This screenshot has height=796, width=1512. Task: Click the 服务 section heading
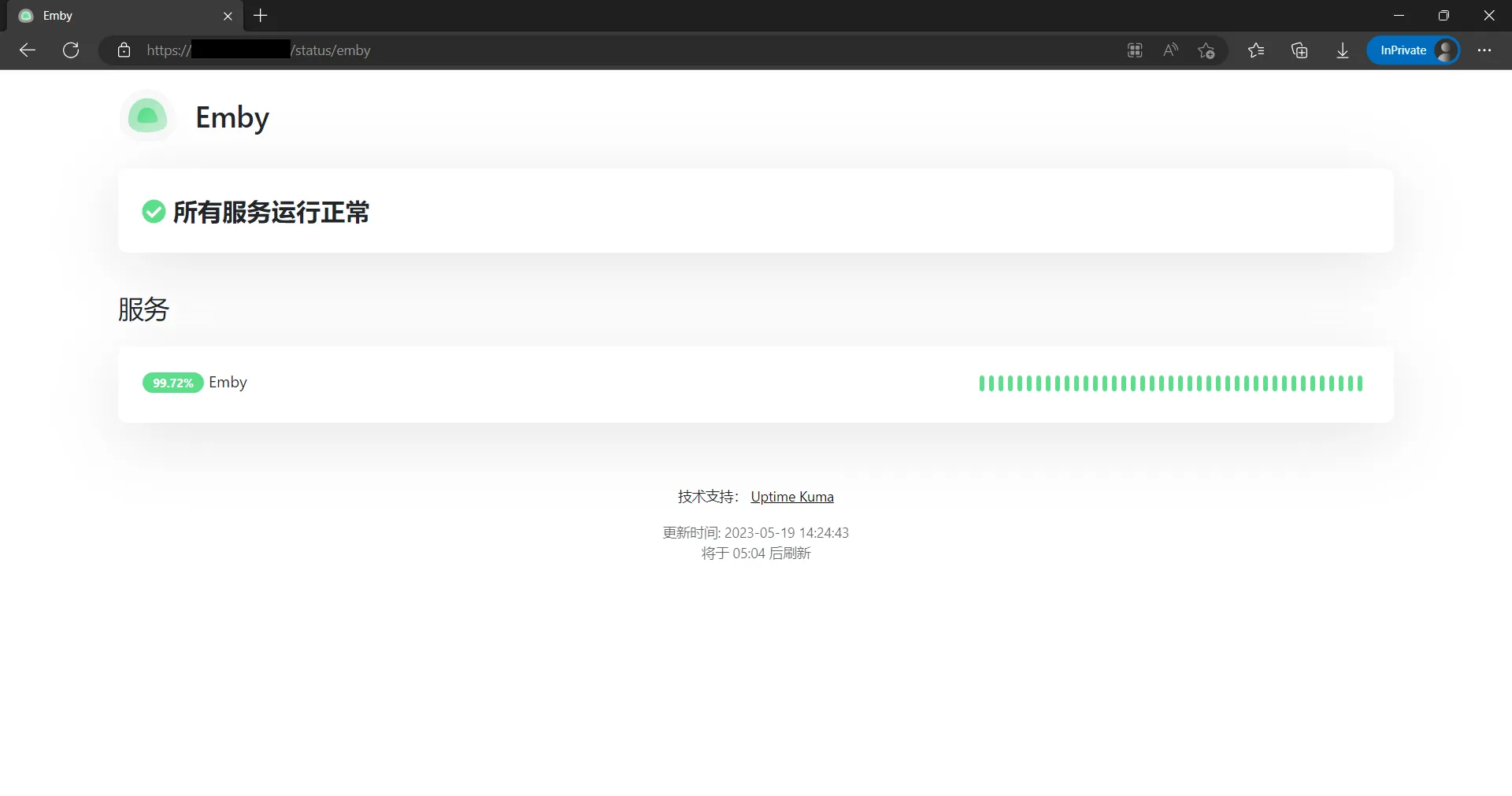click(143, 309)
